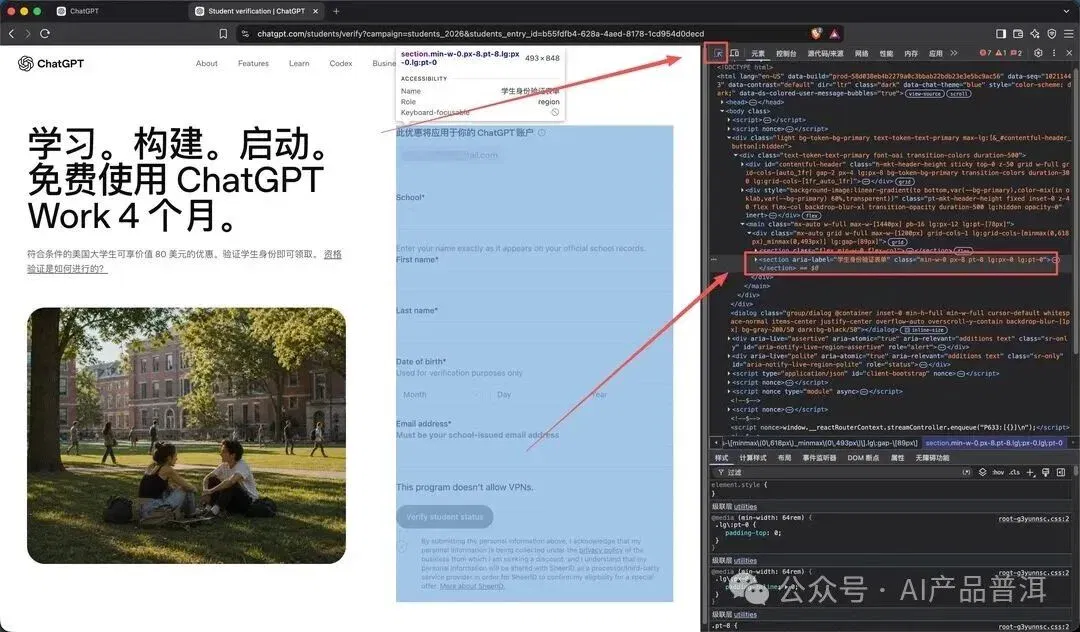Click the CSS layers icon in styles toolbar

tap(982, 472)
